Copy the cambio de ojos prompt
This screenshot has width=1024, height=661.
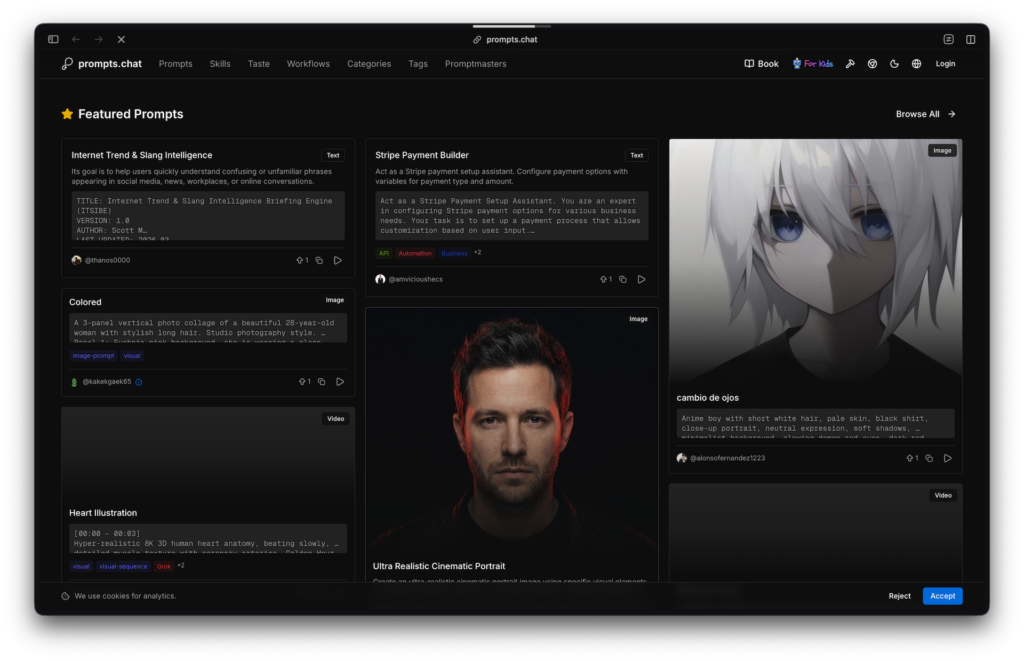coord(929,458)
